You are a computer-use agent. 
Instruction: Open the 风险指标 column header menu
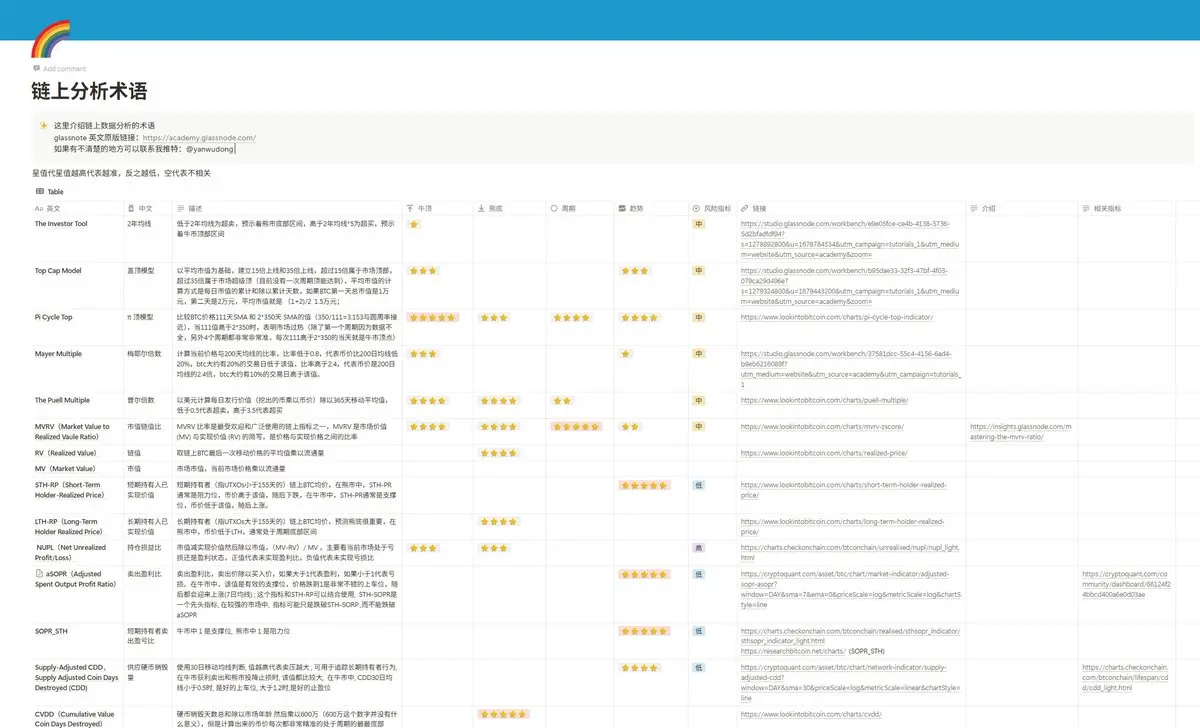[x=711, y=208]
